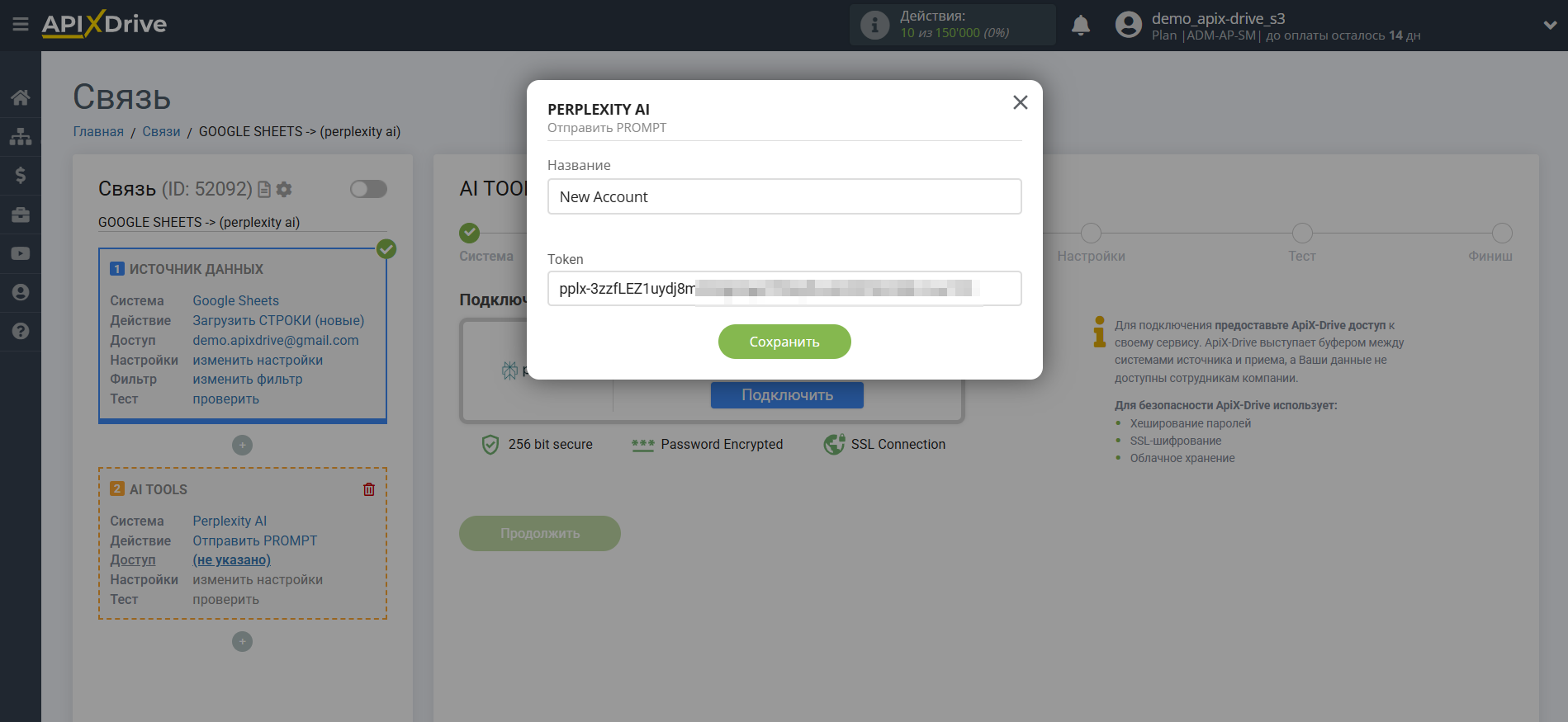Expand the account dropdown chevron
This screenshot has width=1568, height=722.
point(1550,26)
